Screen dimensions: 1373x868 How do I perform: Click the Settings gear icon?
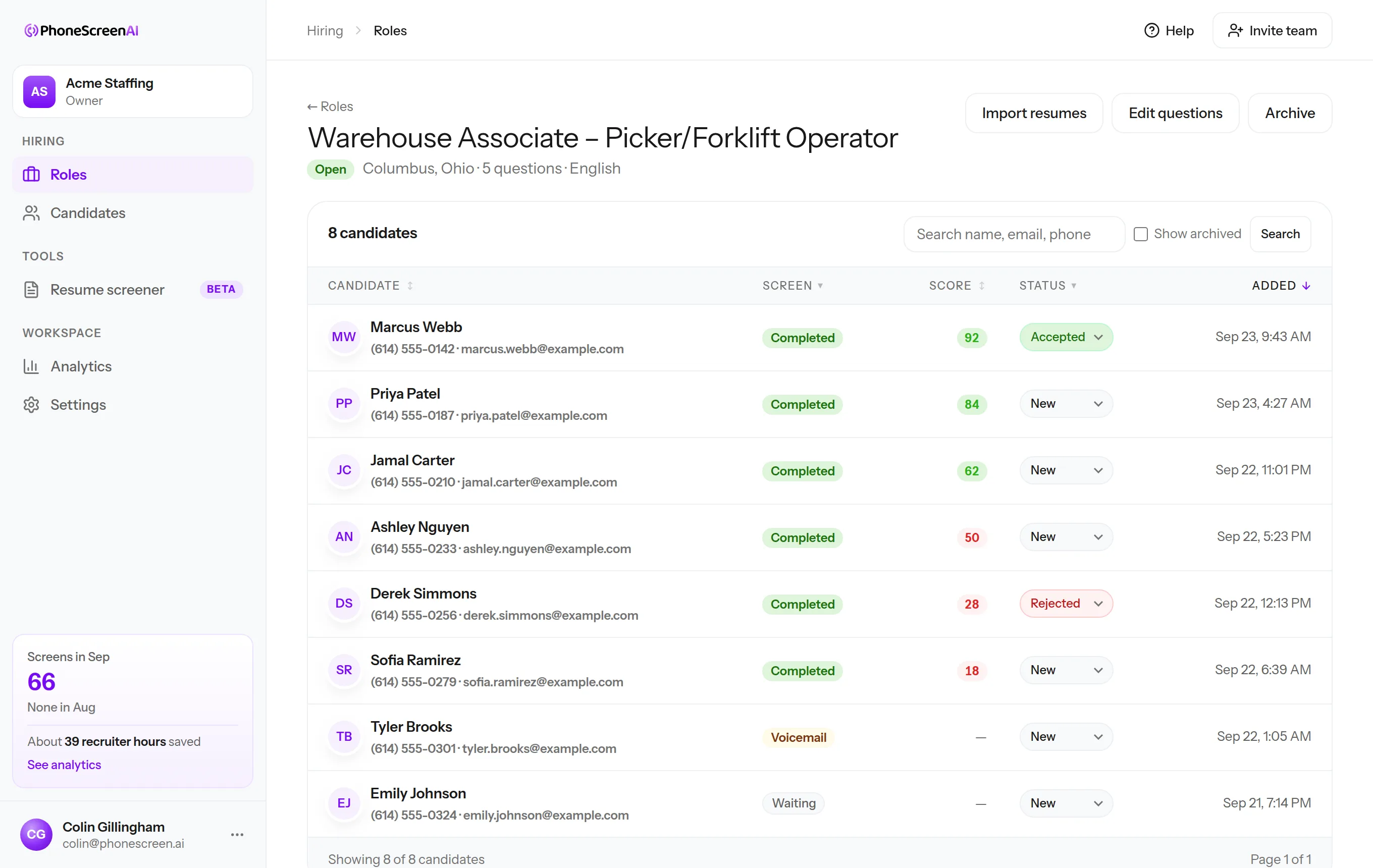tap(31, 405)
